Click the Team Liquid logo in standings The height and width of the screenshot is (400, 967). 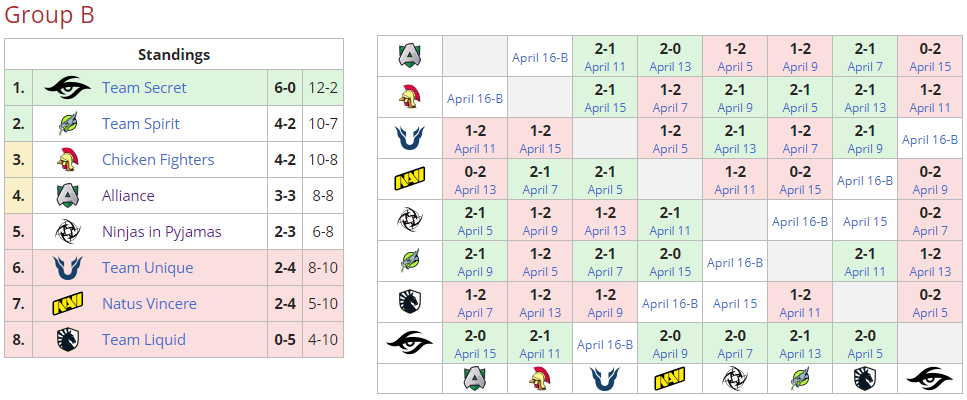68,340
